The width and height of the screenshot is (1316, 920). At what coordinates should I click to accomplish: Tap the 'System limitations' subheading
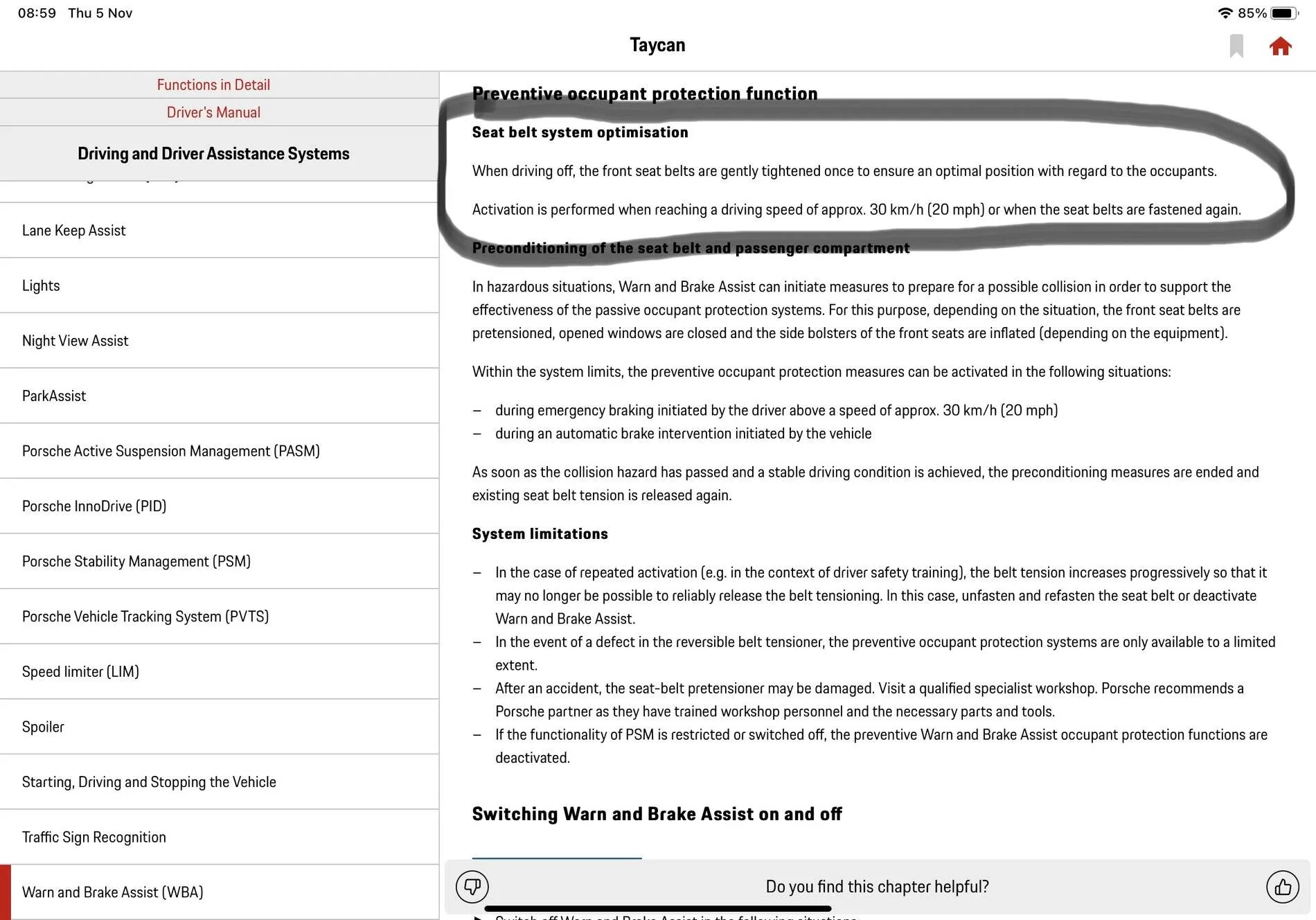point(540,533)
